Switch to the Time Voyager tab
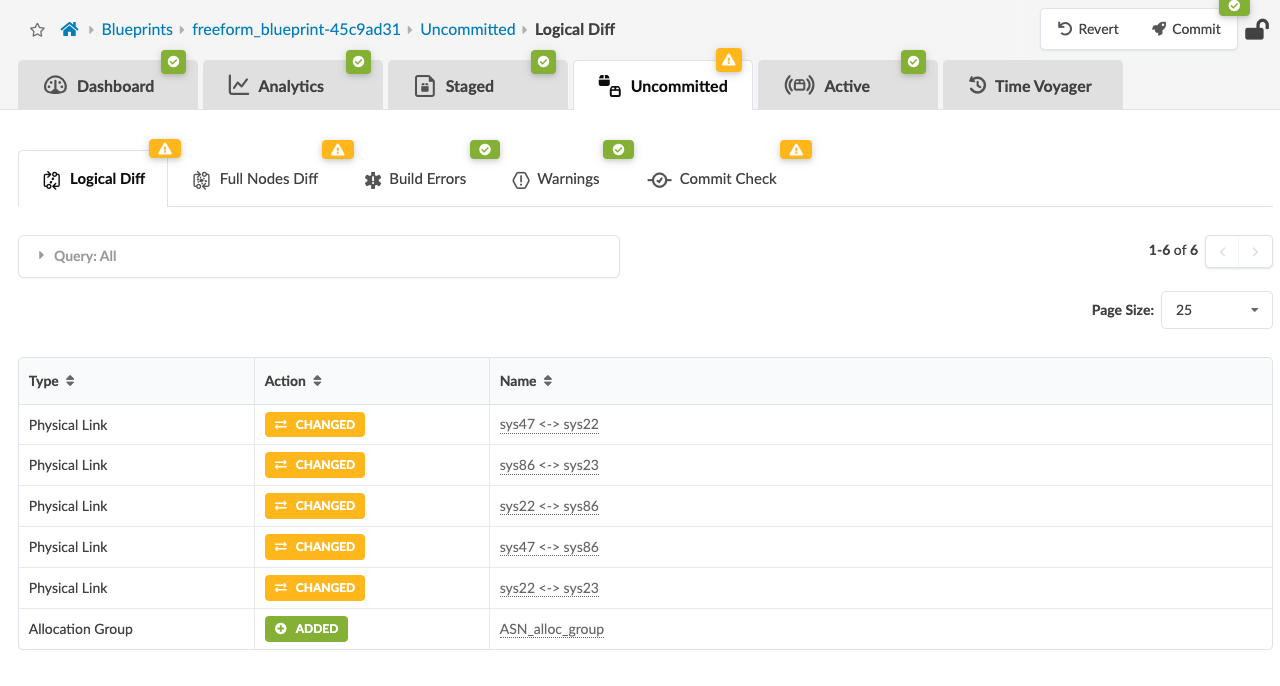 [x=1032, y=86]
